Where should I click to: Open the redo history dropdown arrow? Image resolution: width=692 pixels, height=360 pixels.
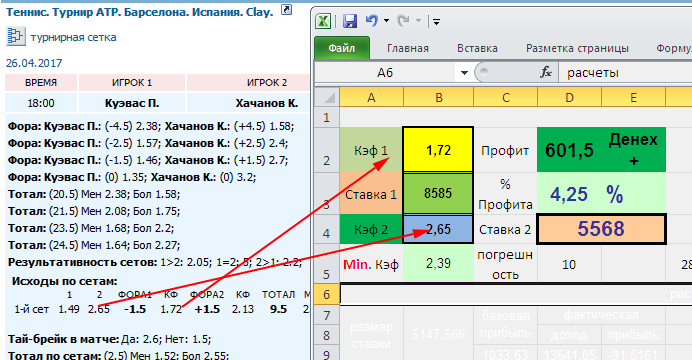click(x=418, y=21)
